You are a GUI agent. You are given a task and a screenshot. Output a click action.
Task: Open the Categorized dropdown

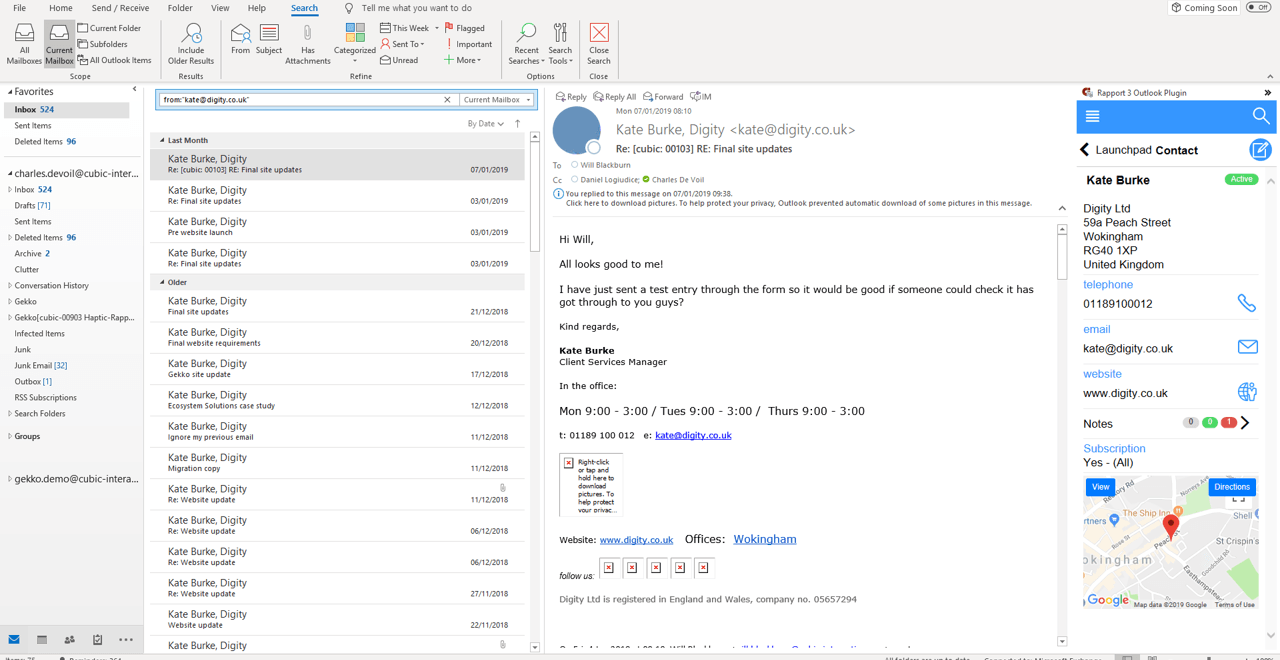[x=355, y=45]
